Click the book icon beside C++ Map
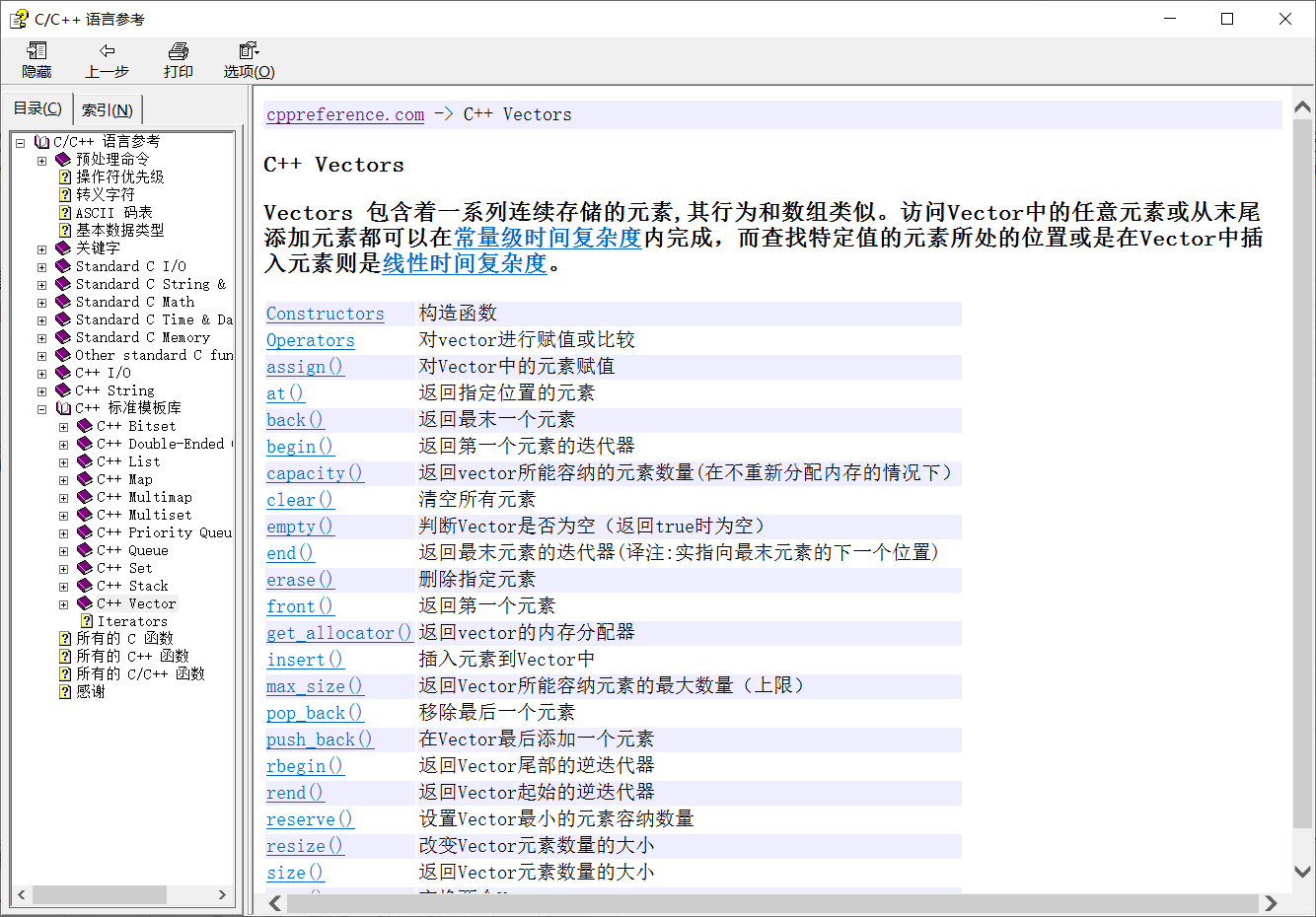Image resolution: width=1316 pixels, height=917 pixels. [x=85, y=479]
